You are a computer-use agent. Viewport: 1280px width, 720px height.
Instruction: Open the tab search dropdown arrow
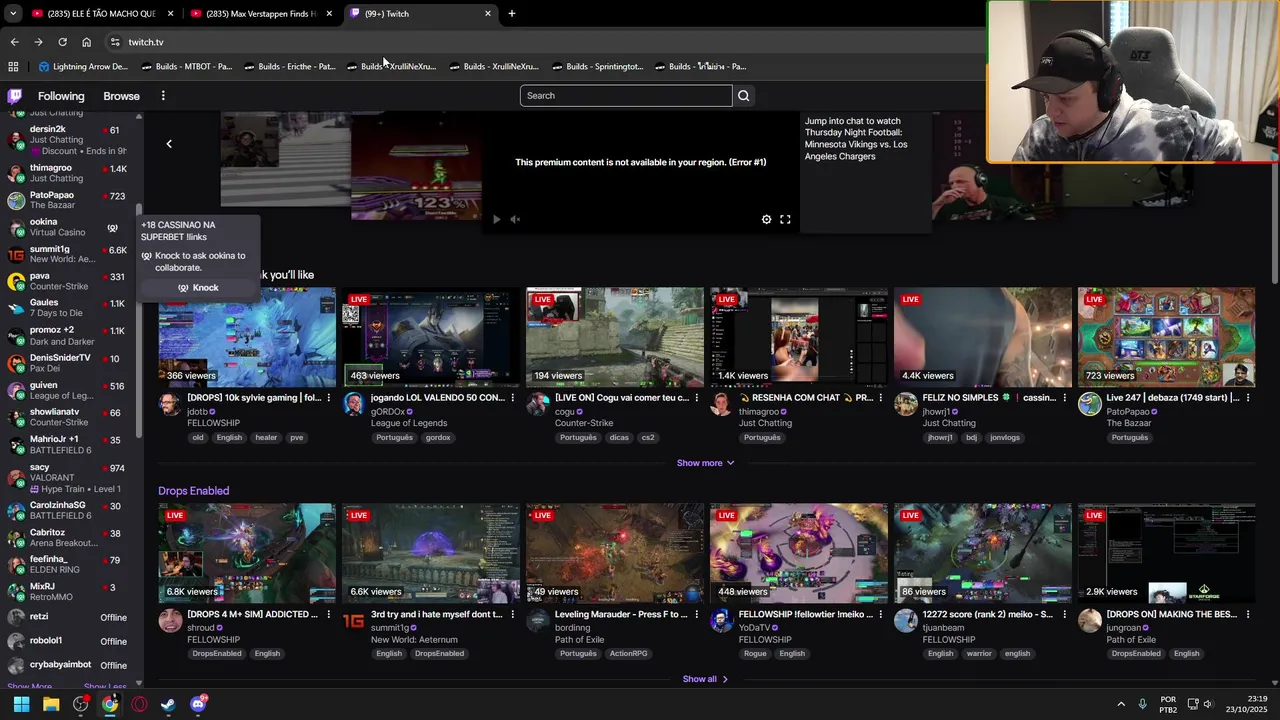coord(13,14)
